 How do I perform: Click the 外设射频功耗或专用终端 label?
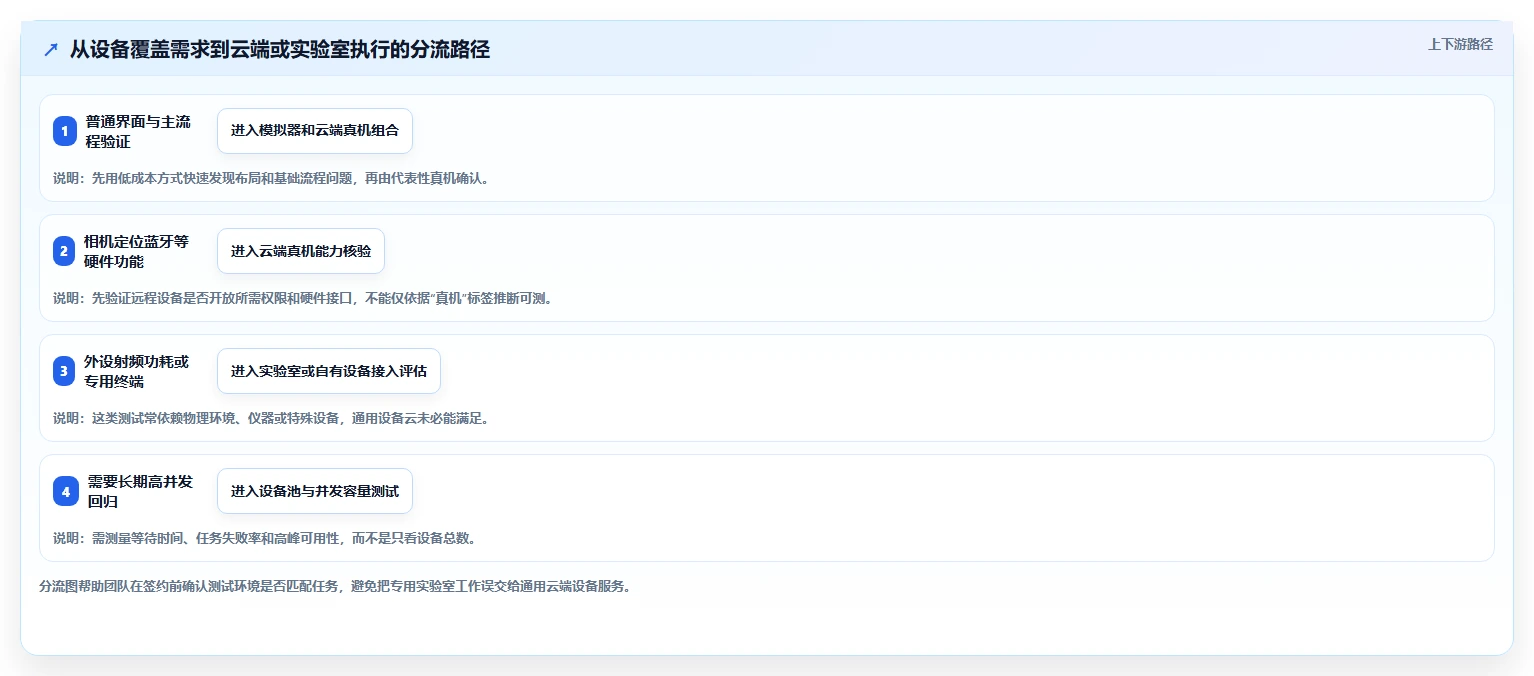point(137,371)
